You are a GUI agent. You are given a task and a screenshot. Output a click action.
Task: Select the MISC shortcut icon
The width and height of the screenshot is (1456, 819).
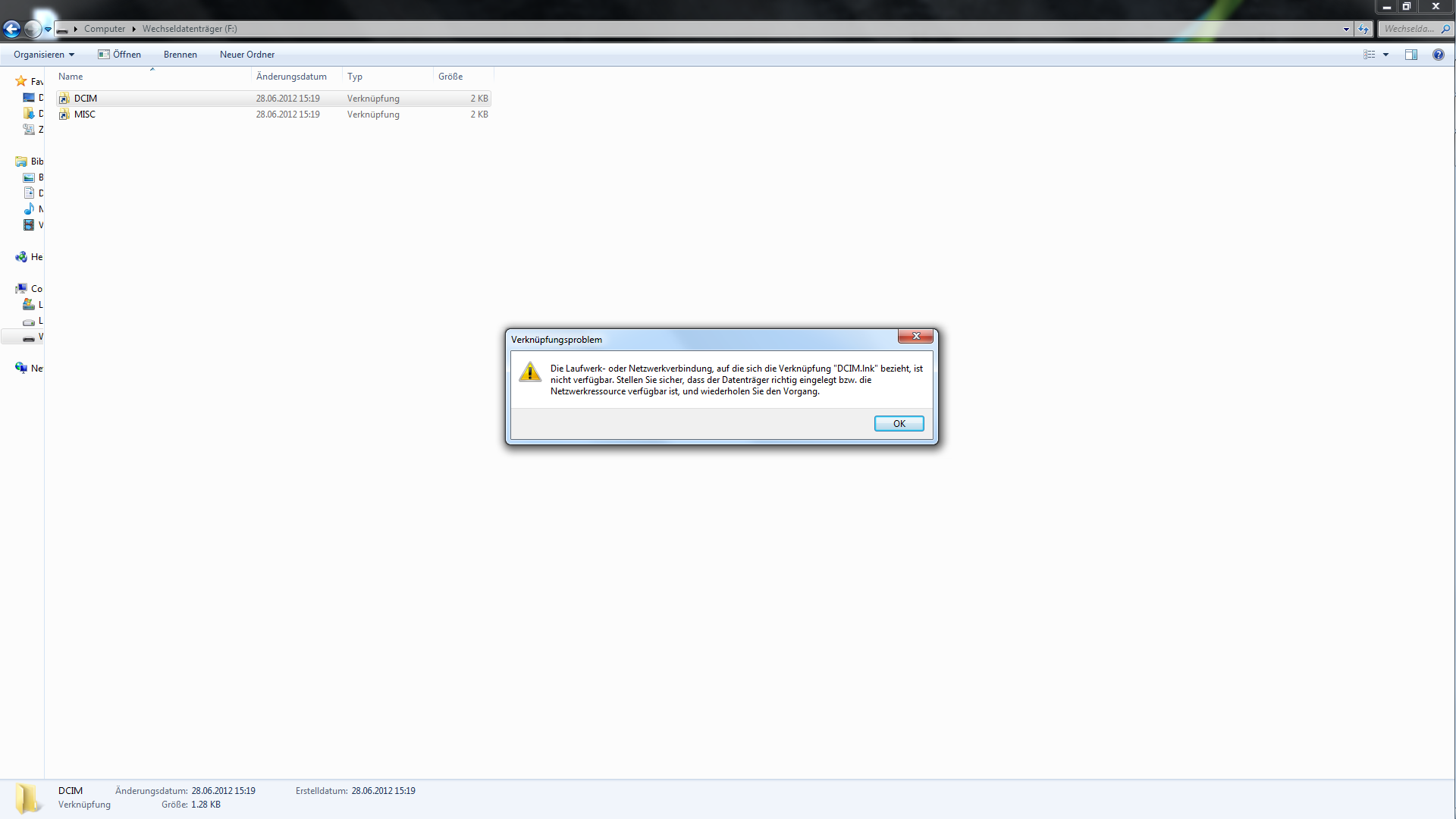pos(64,115)
